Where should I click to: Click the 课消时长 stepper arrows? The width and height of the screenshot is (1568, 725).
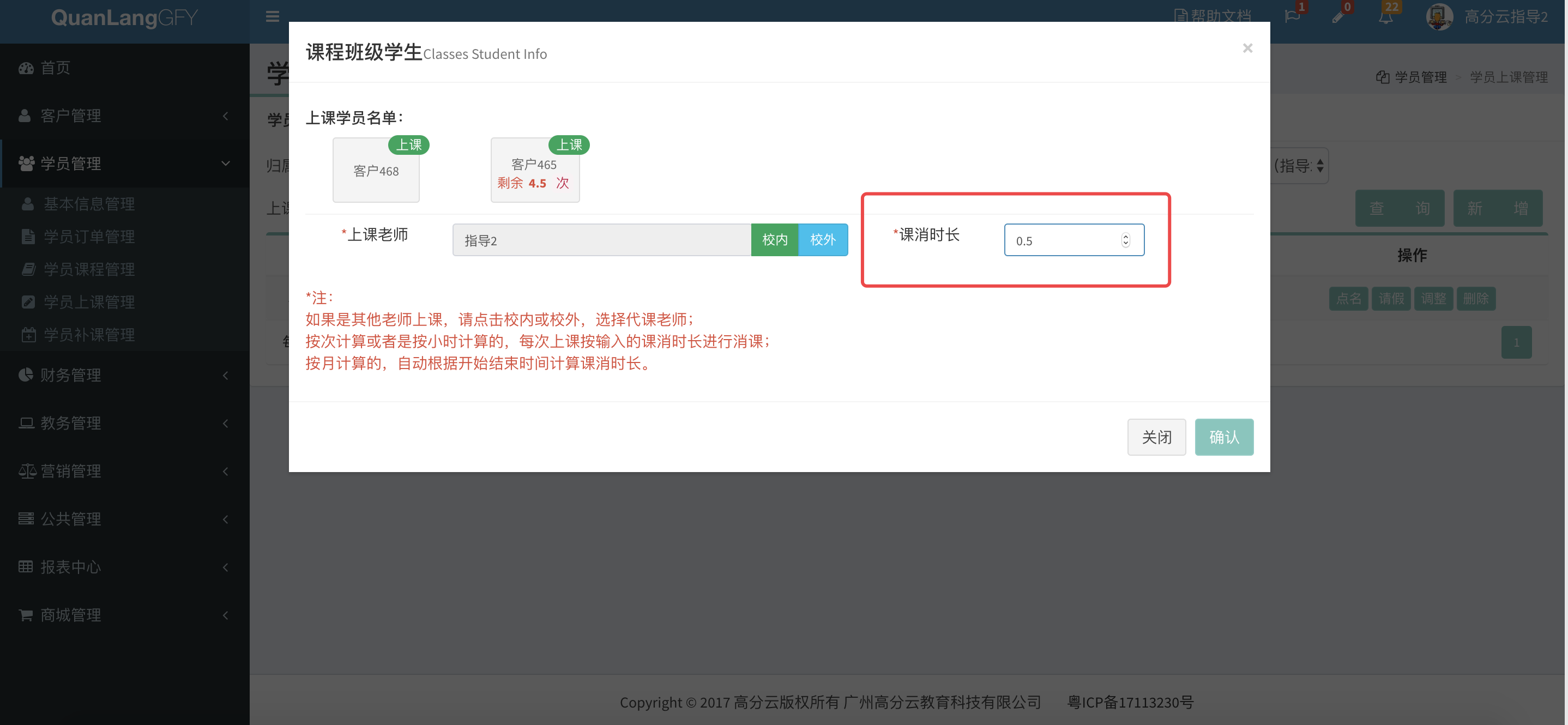[x=1125, y=240]
